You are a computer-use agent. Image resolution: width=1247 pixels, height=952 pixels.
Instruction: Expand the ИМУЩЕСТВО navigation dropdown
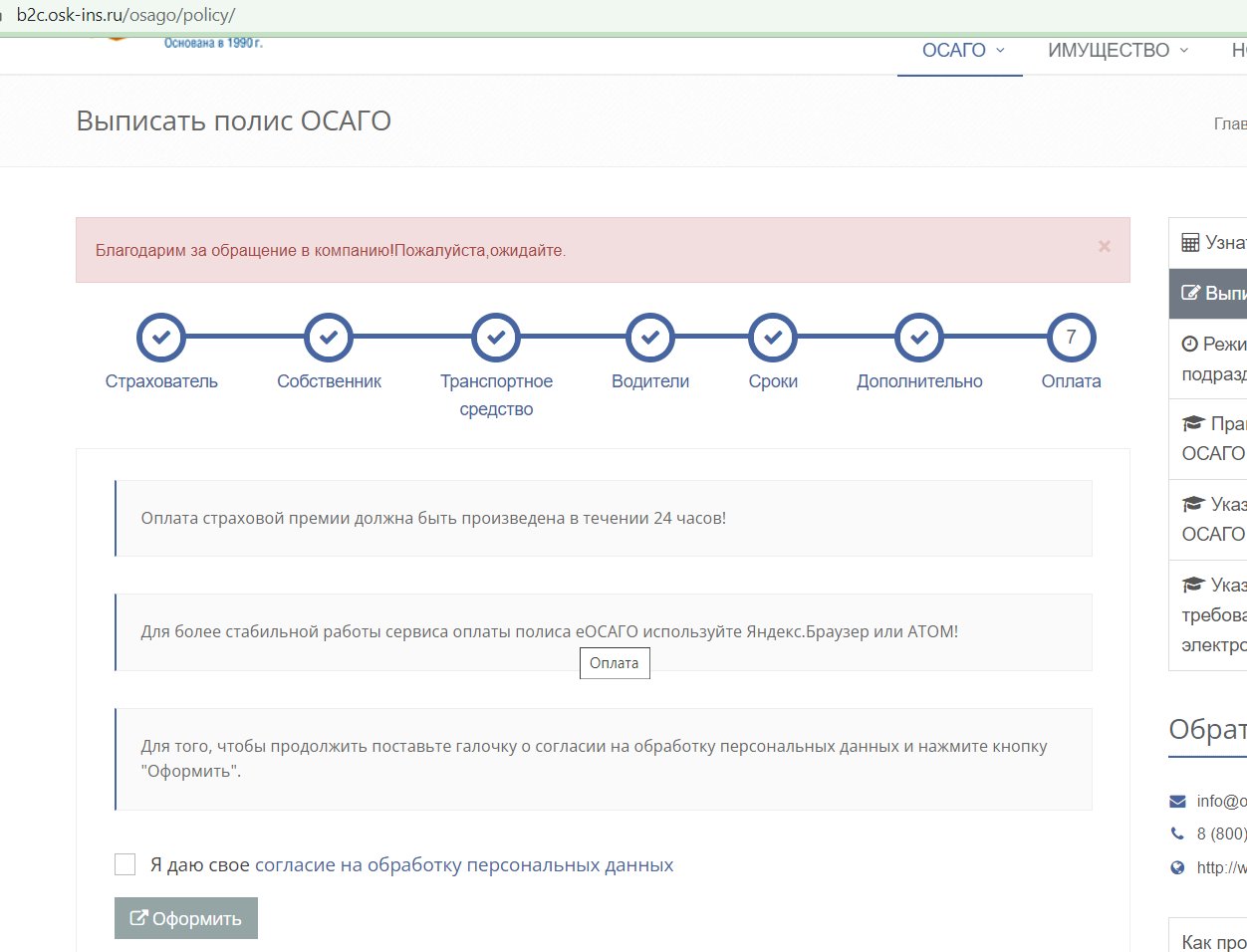[x=1118, y=51]
